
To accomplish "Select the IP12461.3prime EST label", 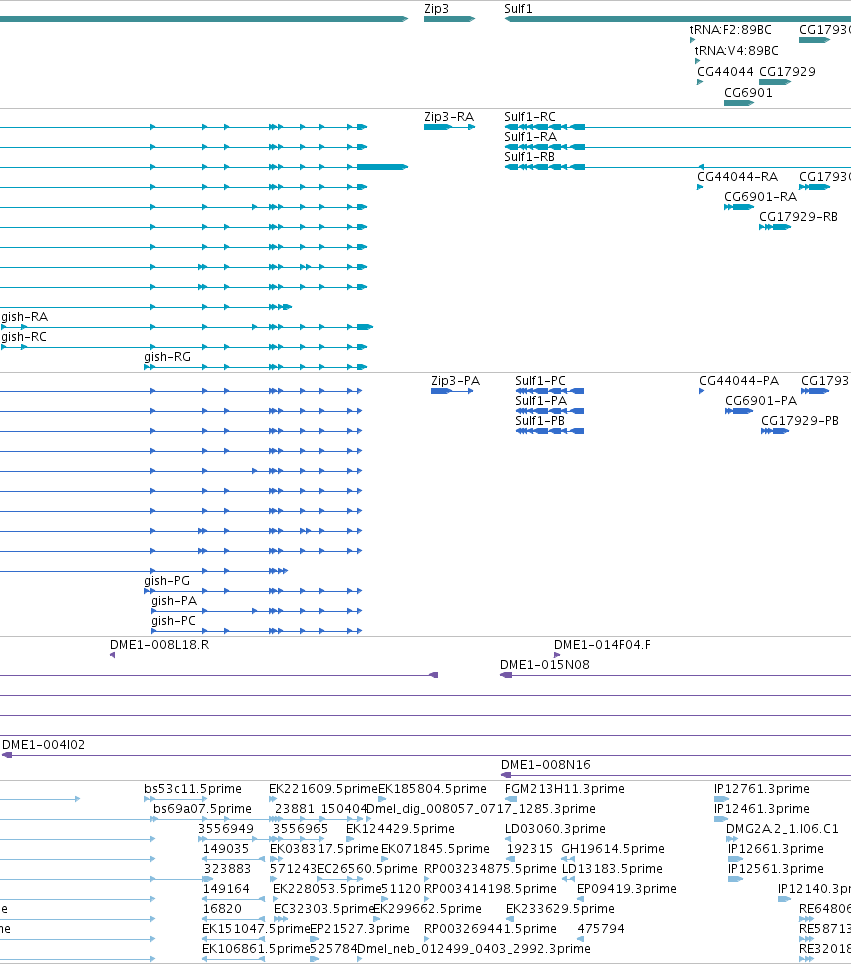I will (x=762, y=808).
